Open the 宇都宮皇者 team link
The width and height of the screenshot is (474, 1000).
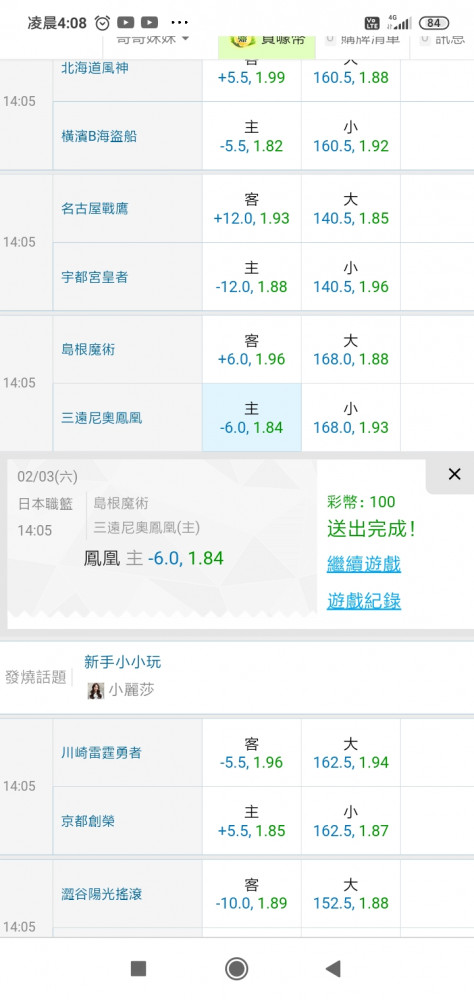pos(94,277)
